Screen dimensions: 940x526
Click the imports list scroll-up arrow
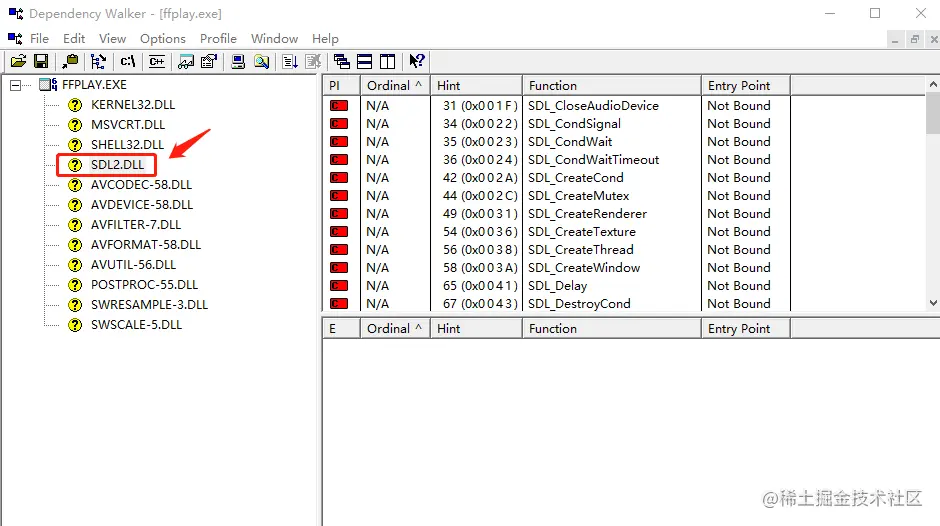(x=933, y=85)
